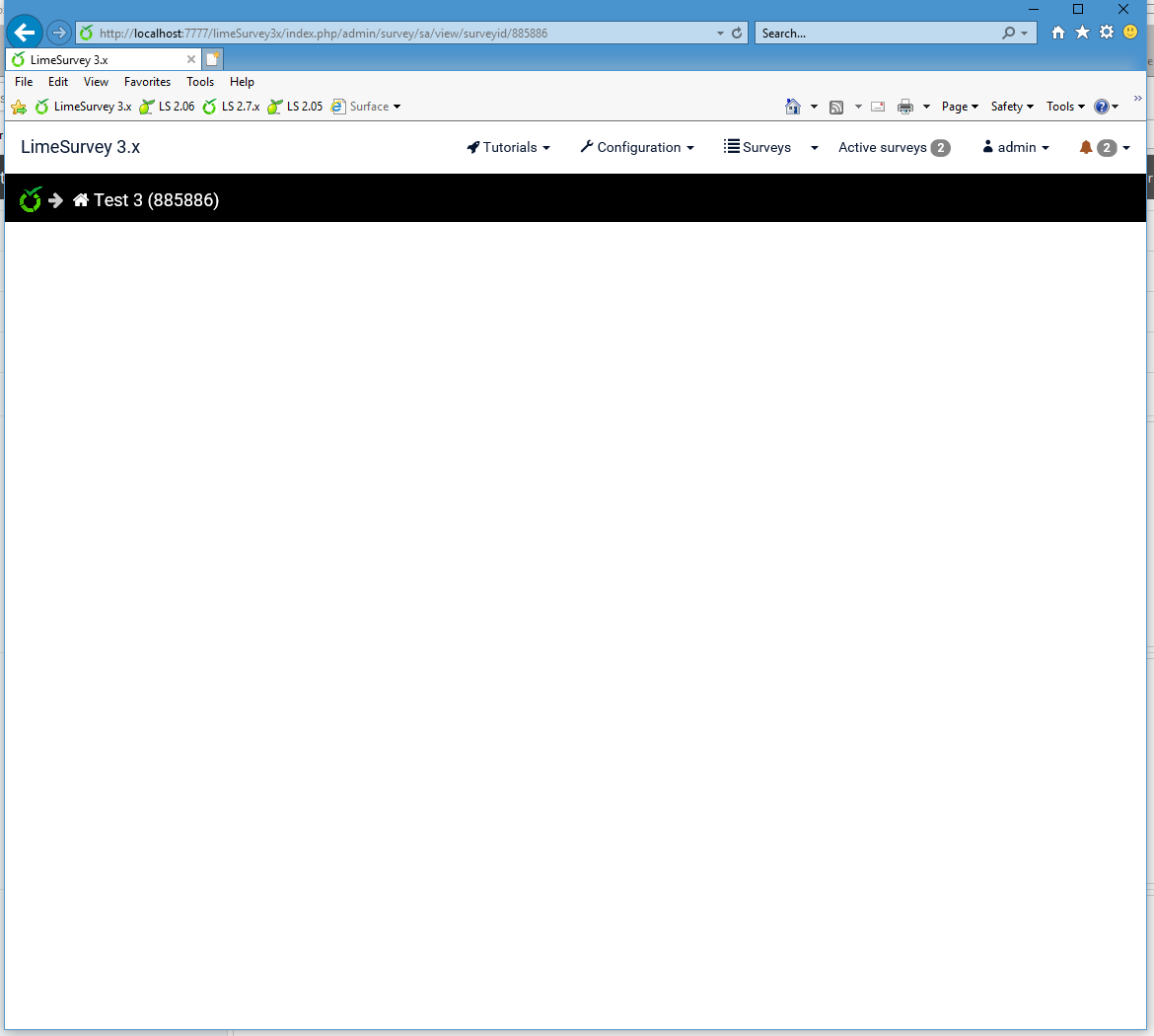Open the help icon dropdown arrow

pyautogui.click(x=1116, y=107)
